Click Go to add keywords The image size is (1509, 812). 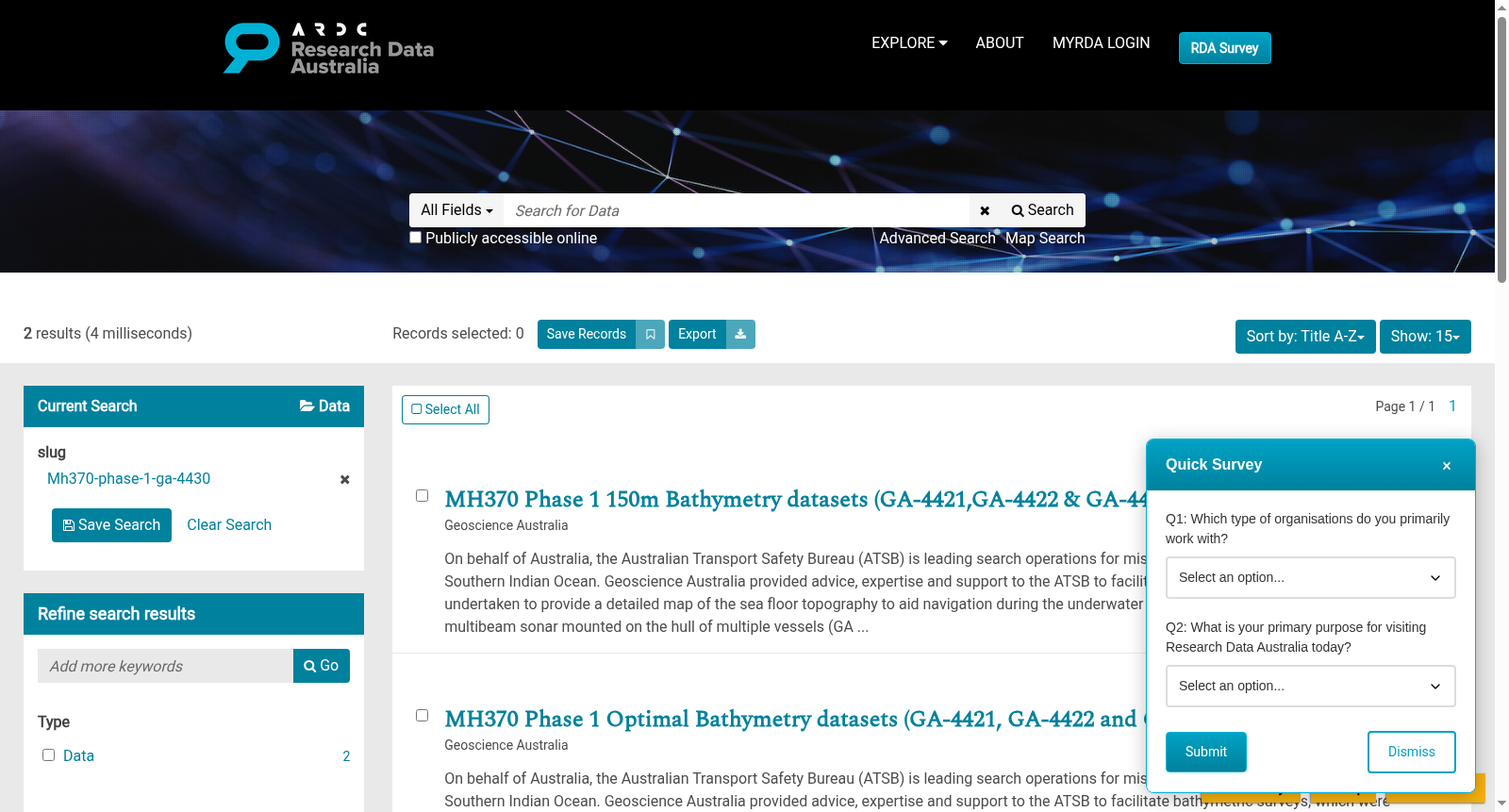(322, 666)
